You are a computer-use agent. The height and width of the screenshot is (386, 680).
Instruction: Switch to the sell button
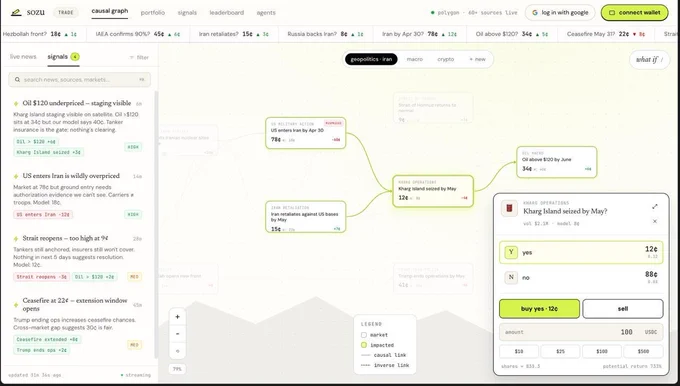click(623, 309)
